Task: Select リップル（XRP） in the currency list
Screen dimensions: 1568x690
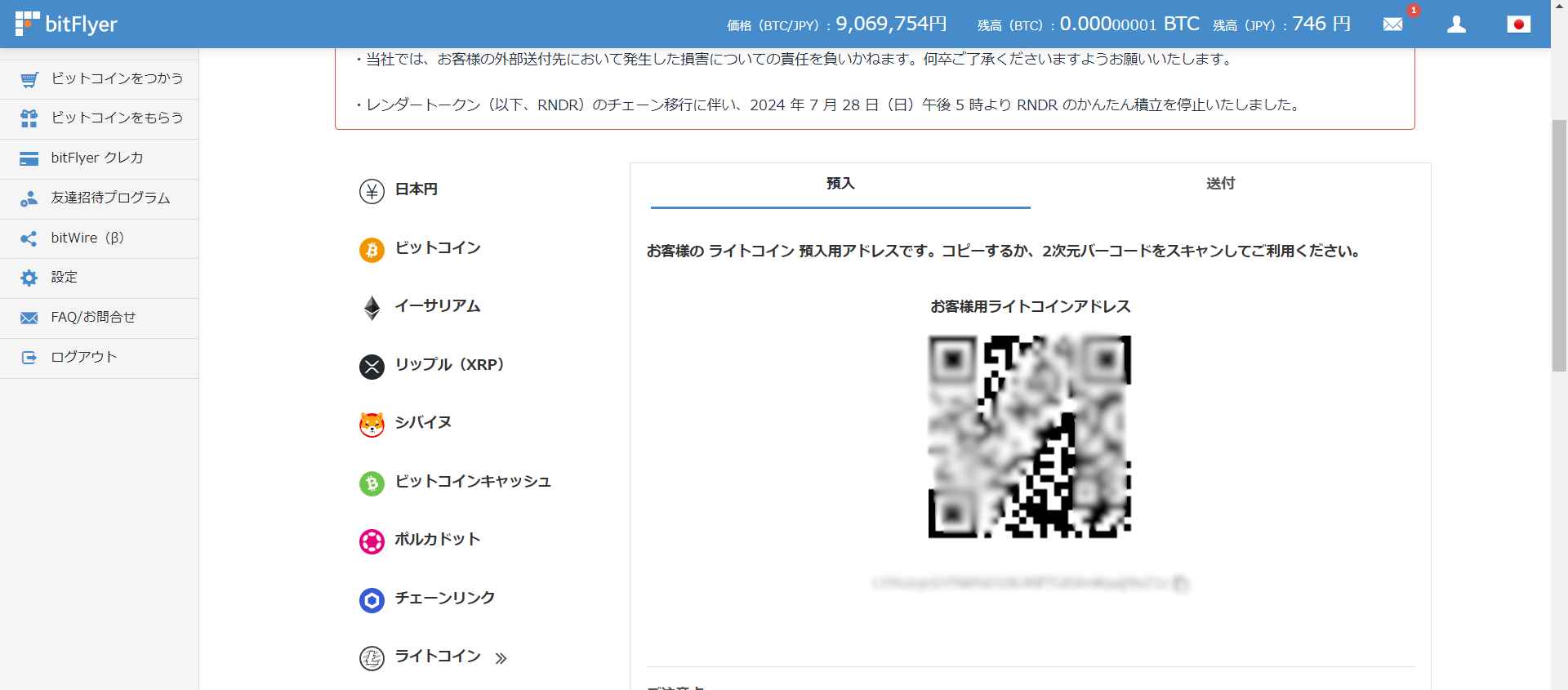Action: 451,365
